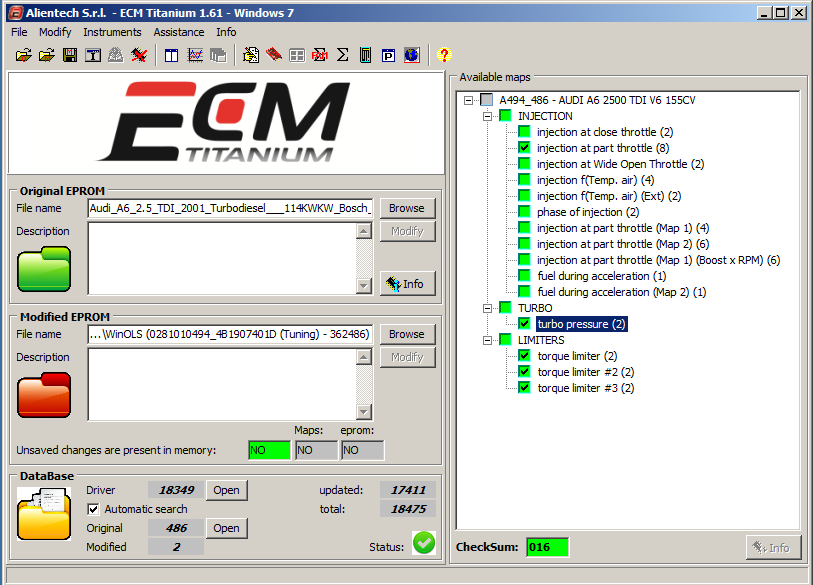Select 'A494_486 - AUDI A6 2500 TDI V6 155CV'
The height and width of the screenshot is (585, 813).
tap(597, 100)
